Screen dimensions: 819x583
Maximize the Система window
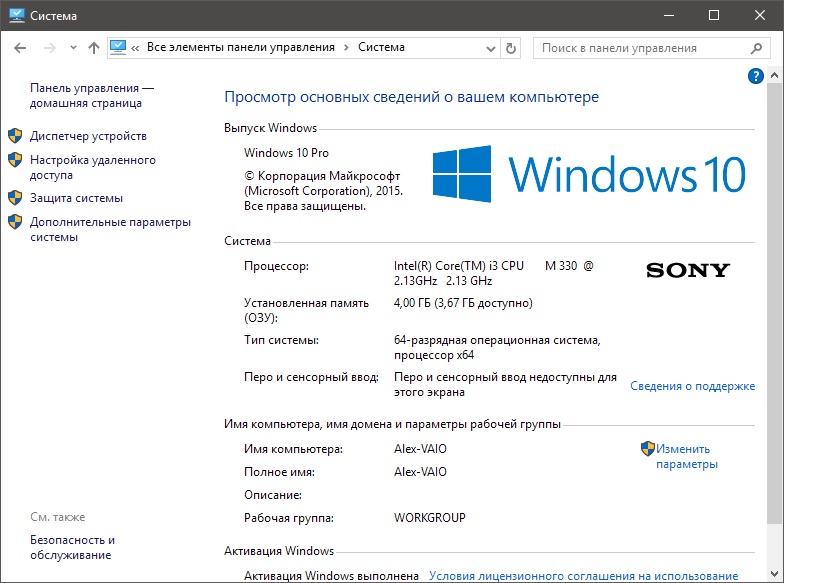[x=714, y=16]
